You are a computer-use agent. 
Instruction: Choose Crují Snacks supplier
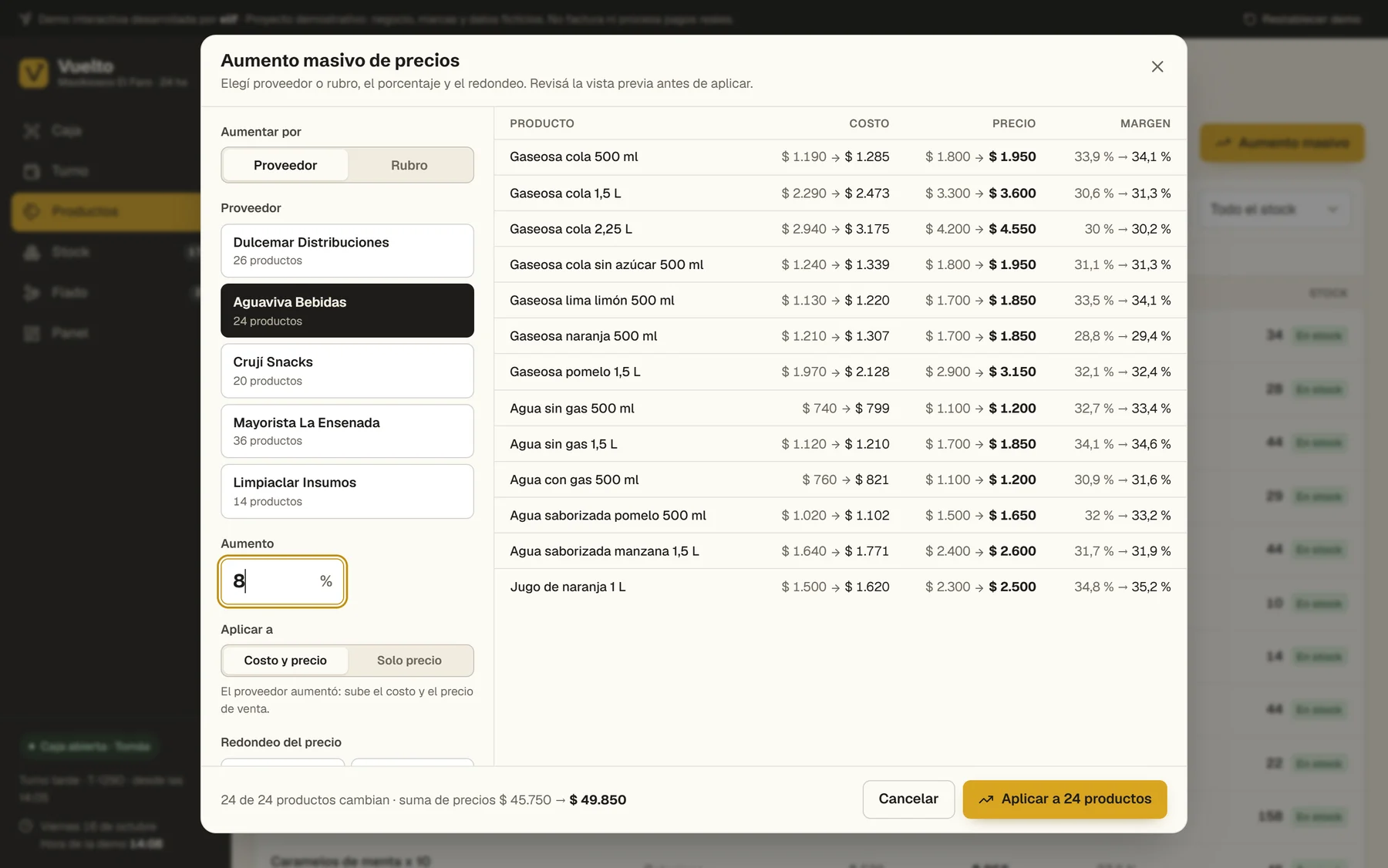coord(347,371)
